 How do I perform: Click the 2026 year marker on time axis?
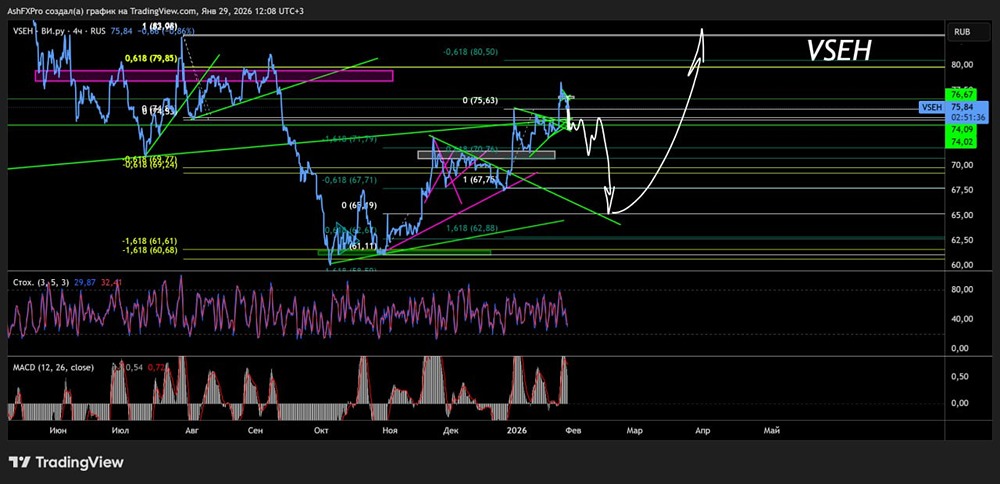click(x=517, y=430)
